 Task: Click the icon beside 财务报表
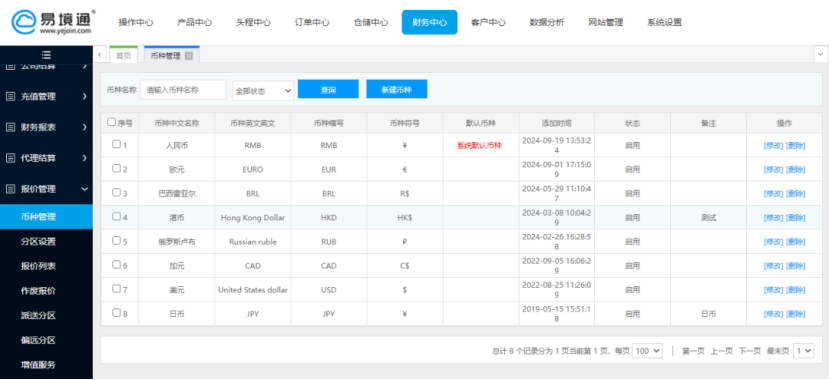[10, 128]
